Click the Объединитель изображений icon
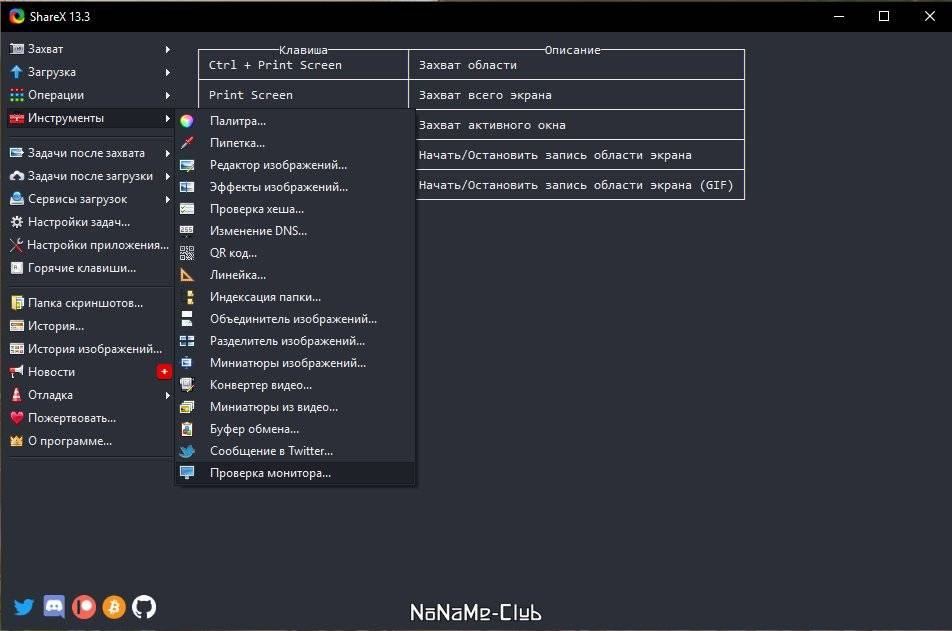The width and height of the screenshot is (952, 631). pos(187,319)
